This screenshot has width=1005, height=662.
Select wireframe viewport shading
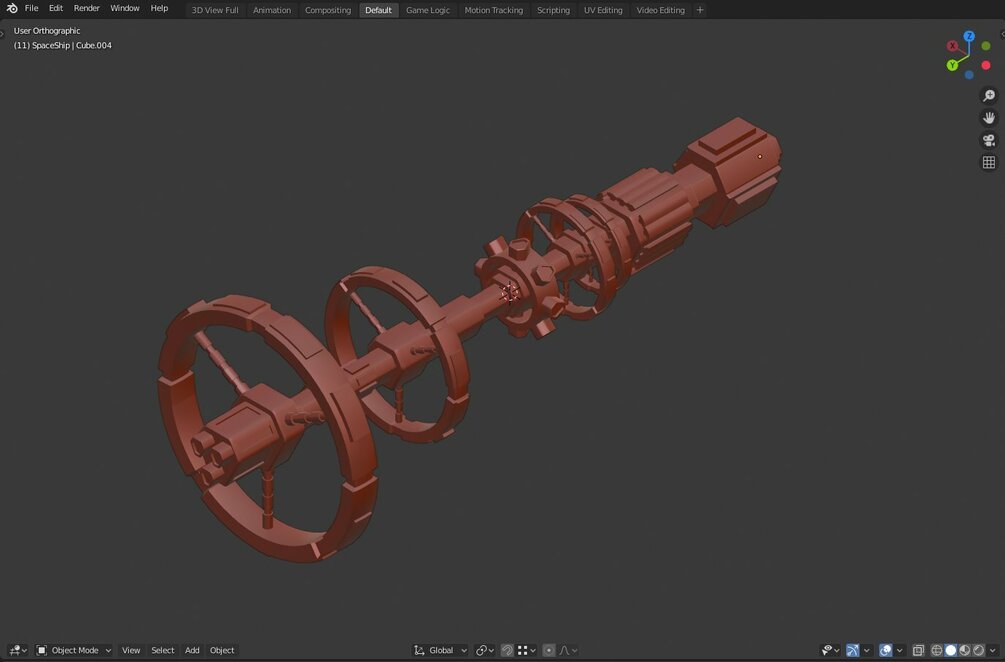pos(936,650)
